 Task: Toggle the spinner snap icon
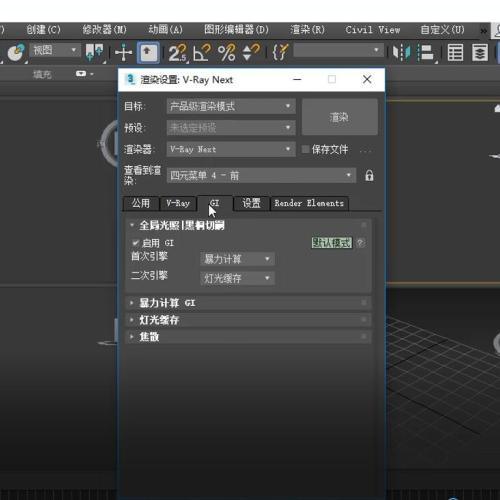coord(250,53)
